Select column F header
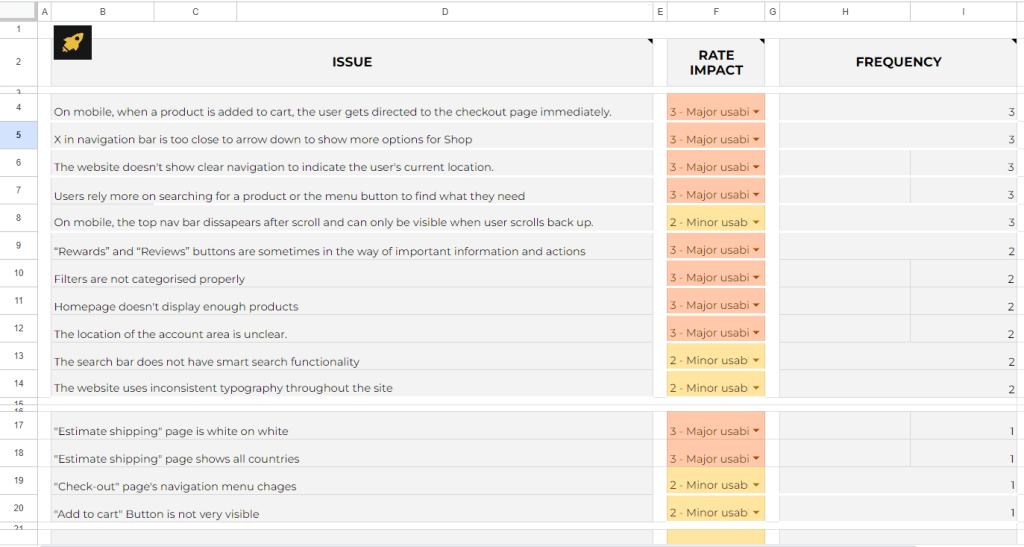 tap(716, 12)
